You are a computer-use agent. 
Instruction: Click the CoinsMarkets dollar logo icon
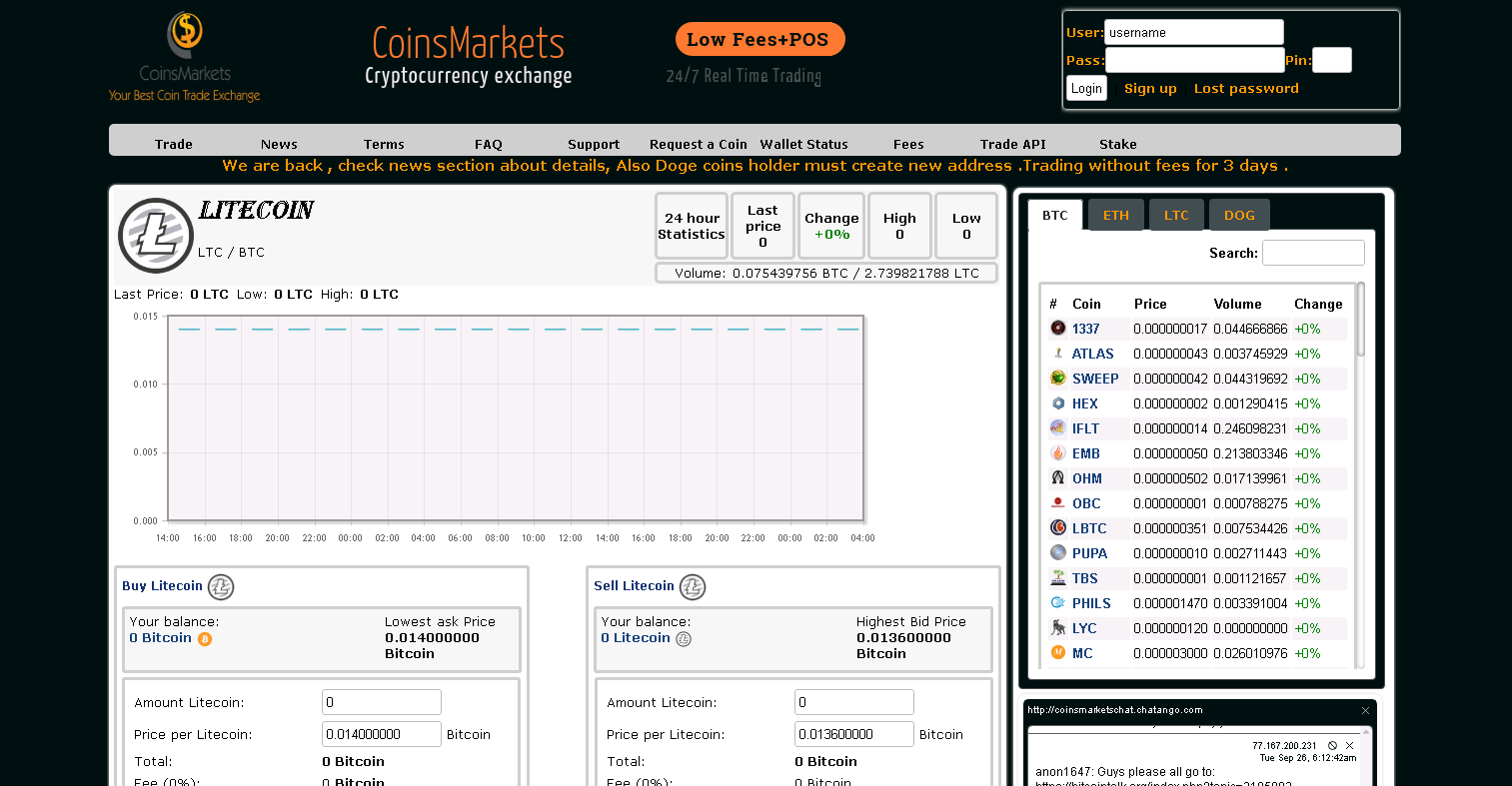tap(185, 35)
